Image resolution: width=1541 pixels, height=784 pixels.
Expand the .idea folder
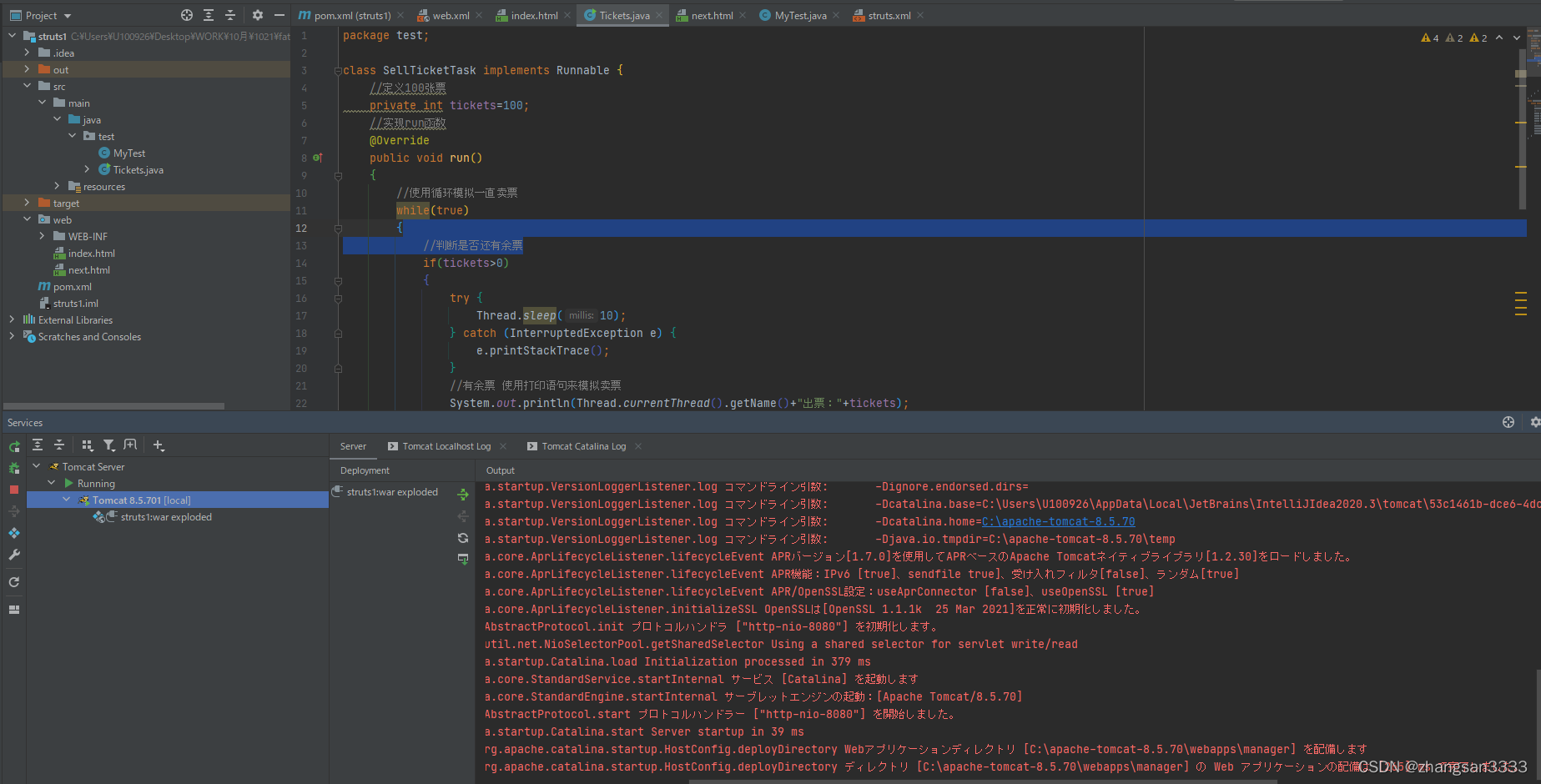point(27,53)
